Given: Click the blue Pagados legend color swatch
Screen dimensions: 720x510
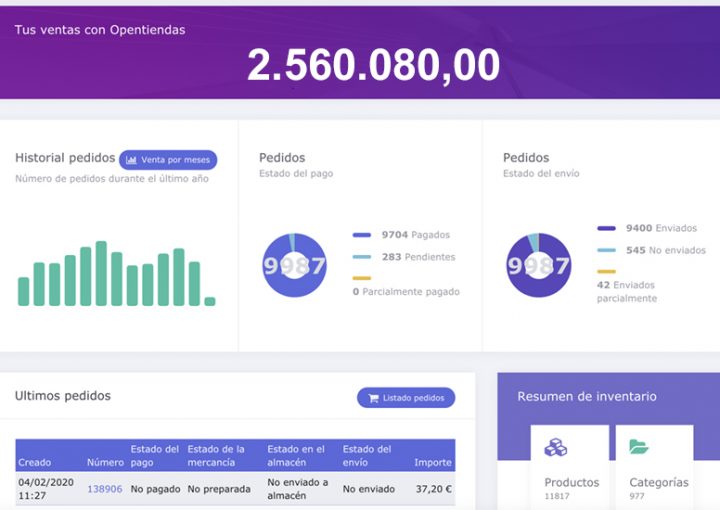Looking at the screenshot, I should (x=361, y=235).
